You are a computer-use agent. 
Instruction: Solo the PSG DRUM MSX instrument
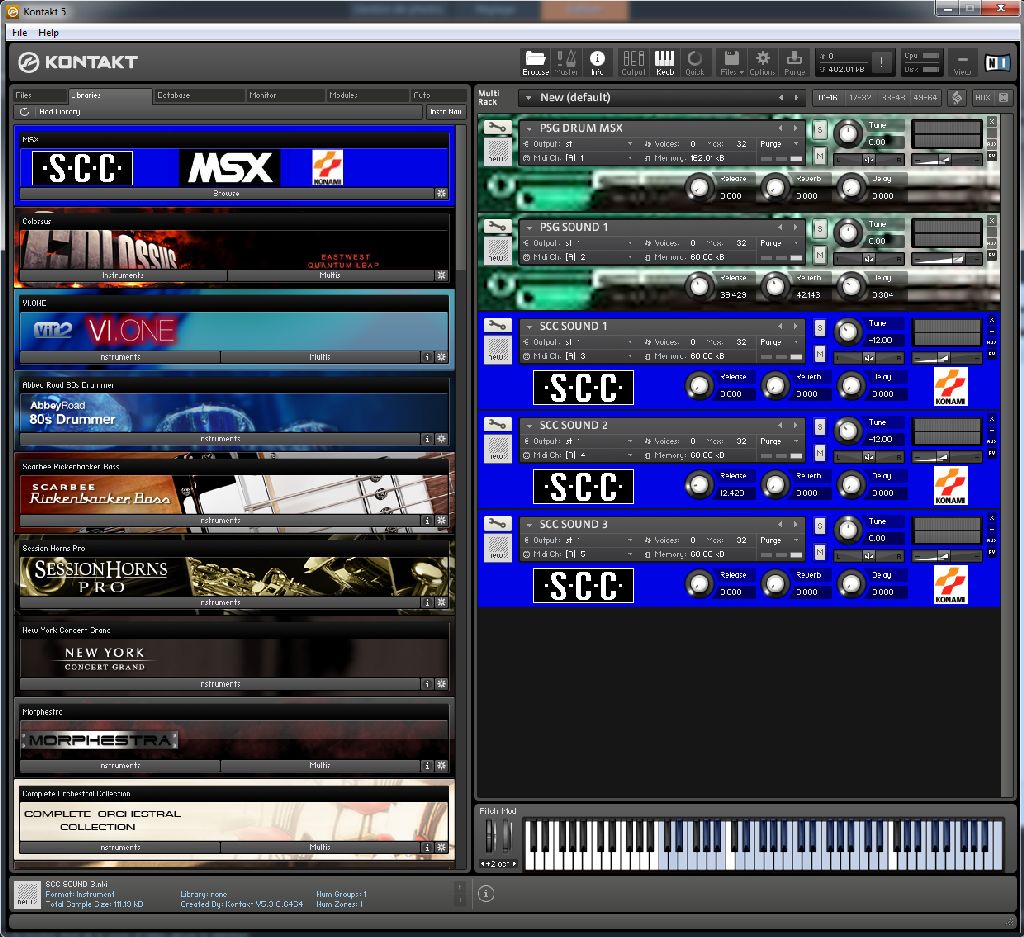click(x=820, y=129)
